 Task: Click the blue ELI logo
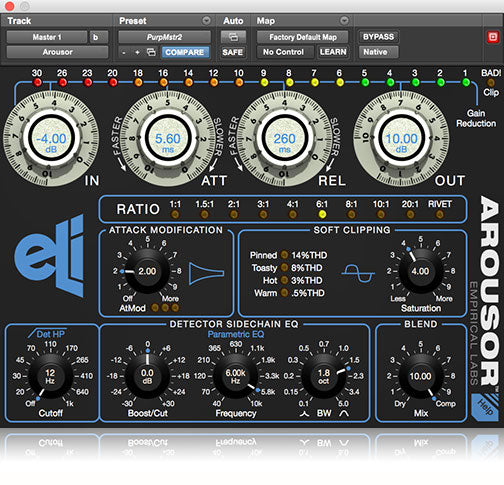tap(50, 256)
